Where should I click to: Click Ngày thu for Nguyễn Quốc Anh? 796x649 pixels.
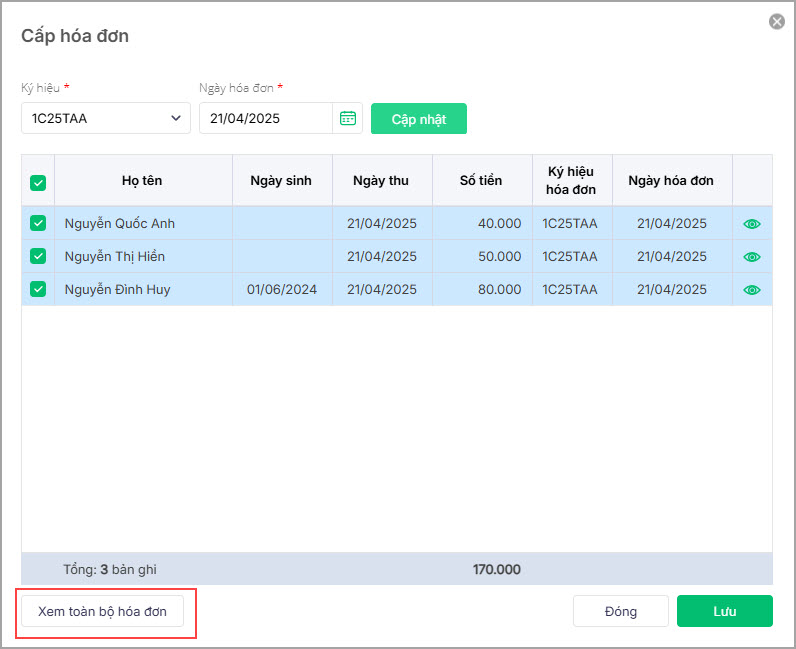[x=382, y=223]
